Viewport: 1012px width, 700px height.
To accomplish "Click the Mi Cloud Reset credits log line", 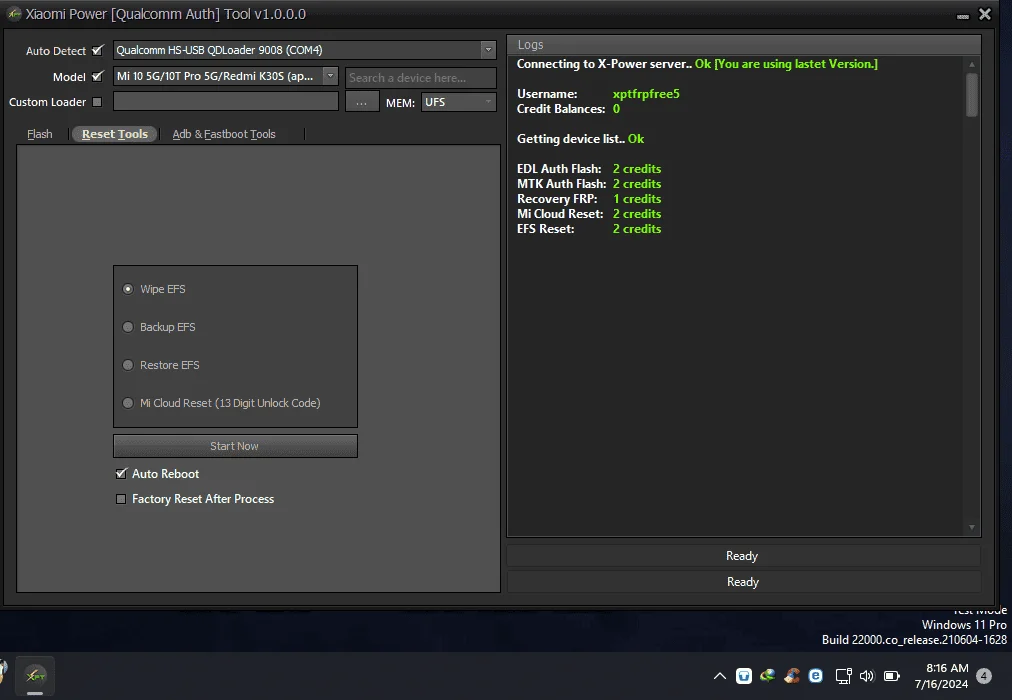I will coord(589,214).
